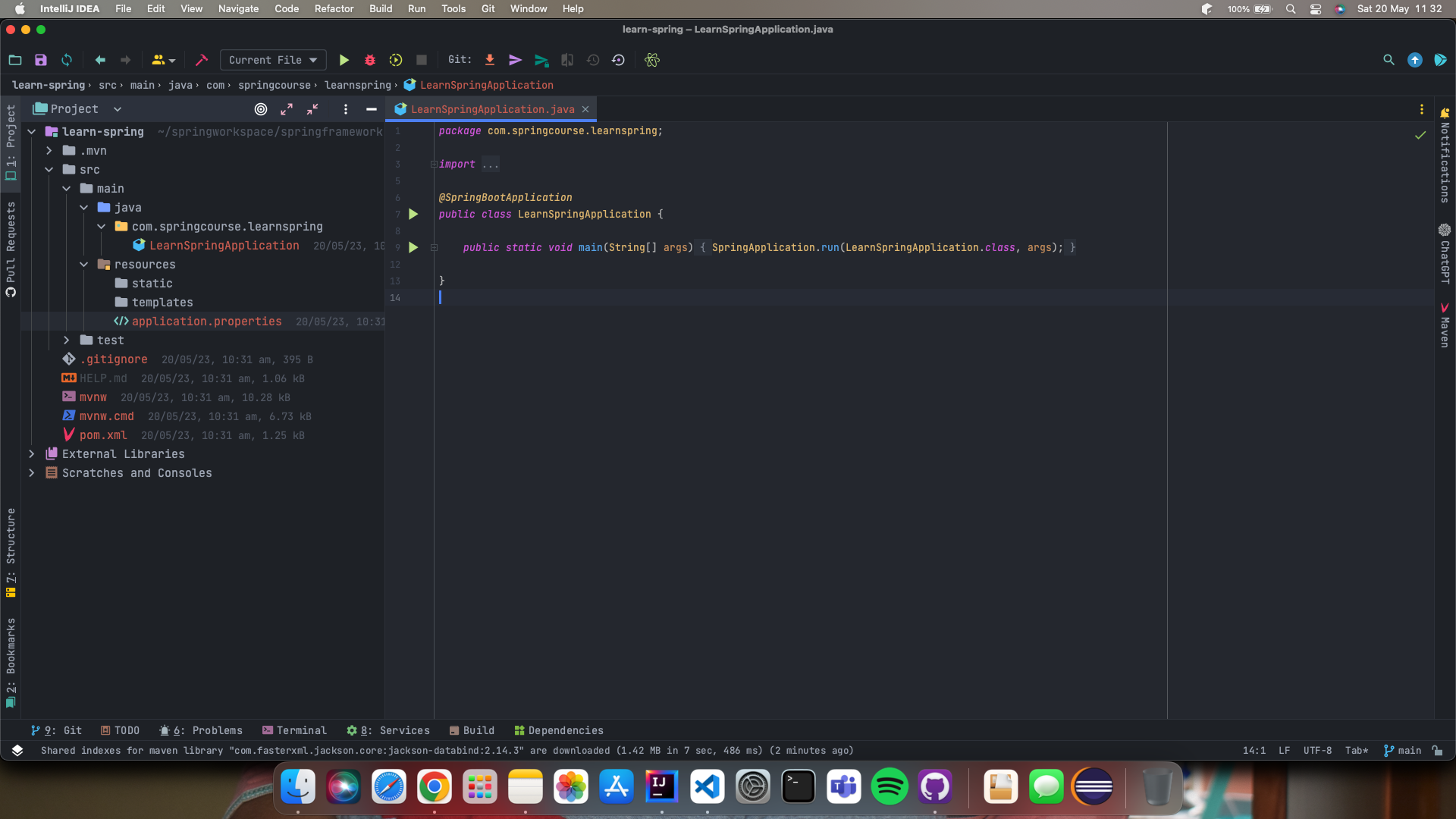Open Project panel options menu (three dots)
Viewport: 1456px width, 819px height.
tap(346, 109)
